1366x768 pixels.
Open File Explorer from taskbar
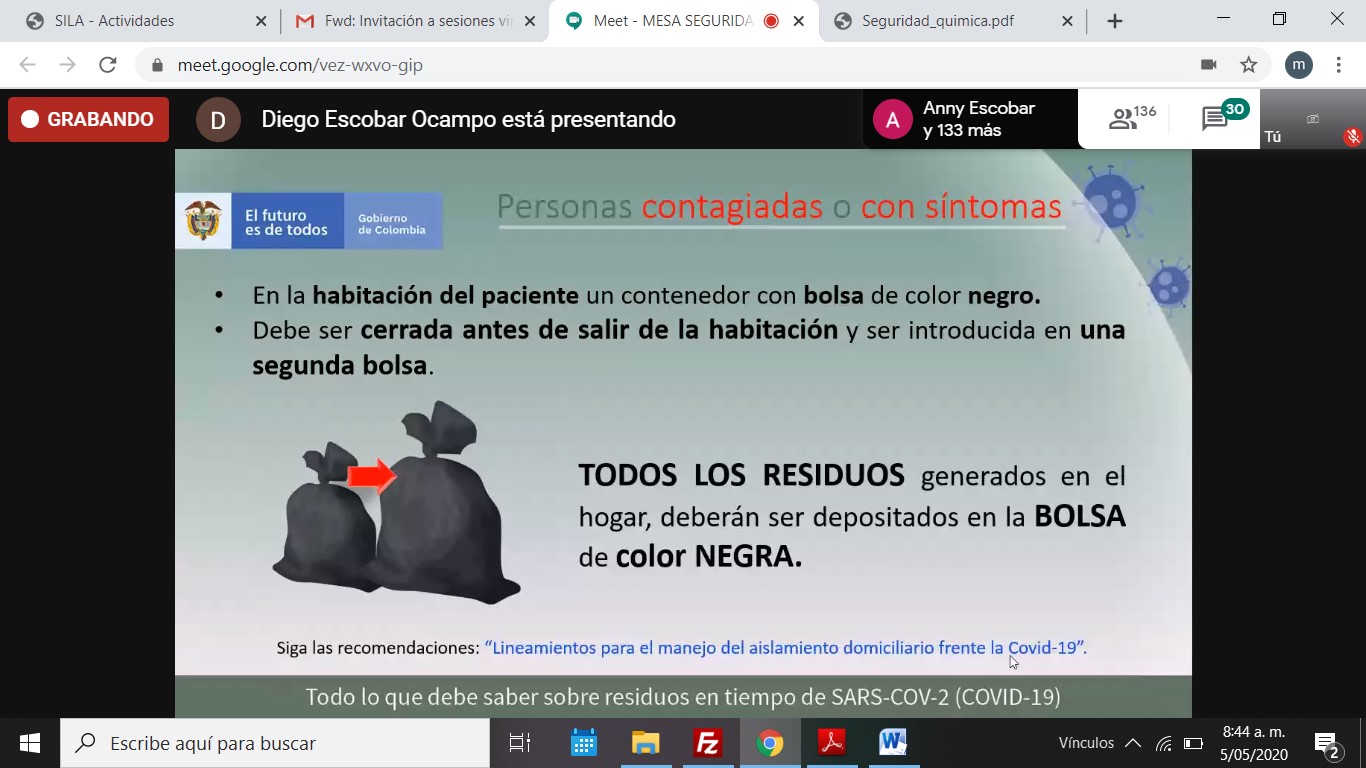[x=645, y=743]
